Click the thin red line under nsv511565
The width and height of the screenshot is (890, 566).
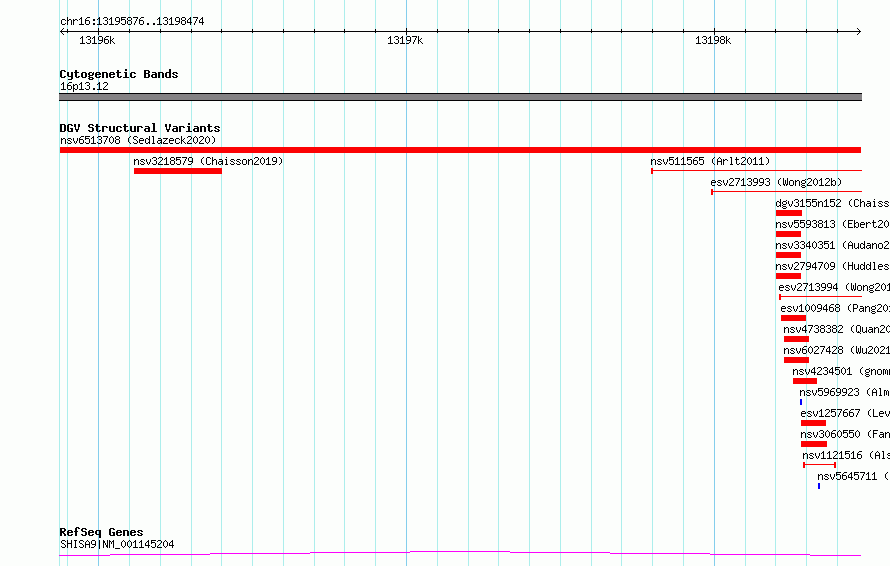(x=757, y=171)
